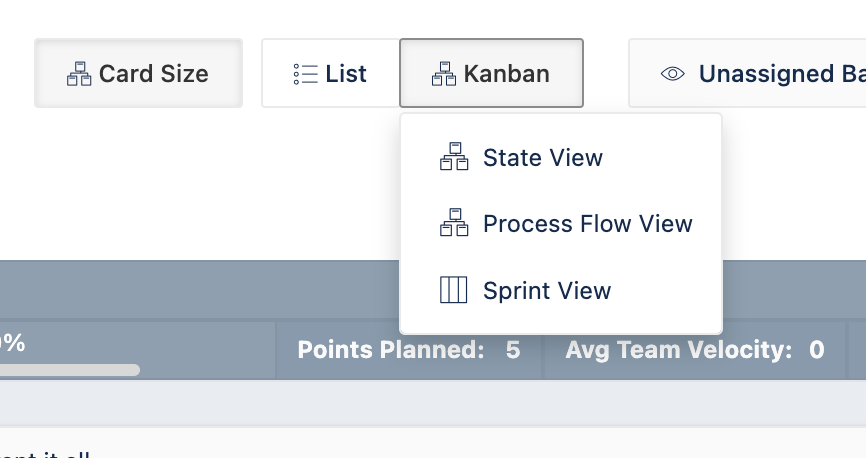The width and height of the screenshot is (866, 458).
Task: Click the Kanban board icon
Action: click(x=443, y=73)
